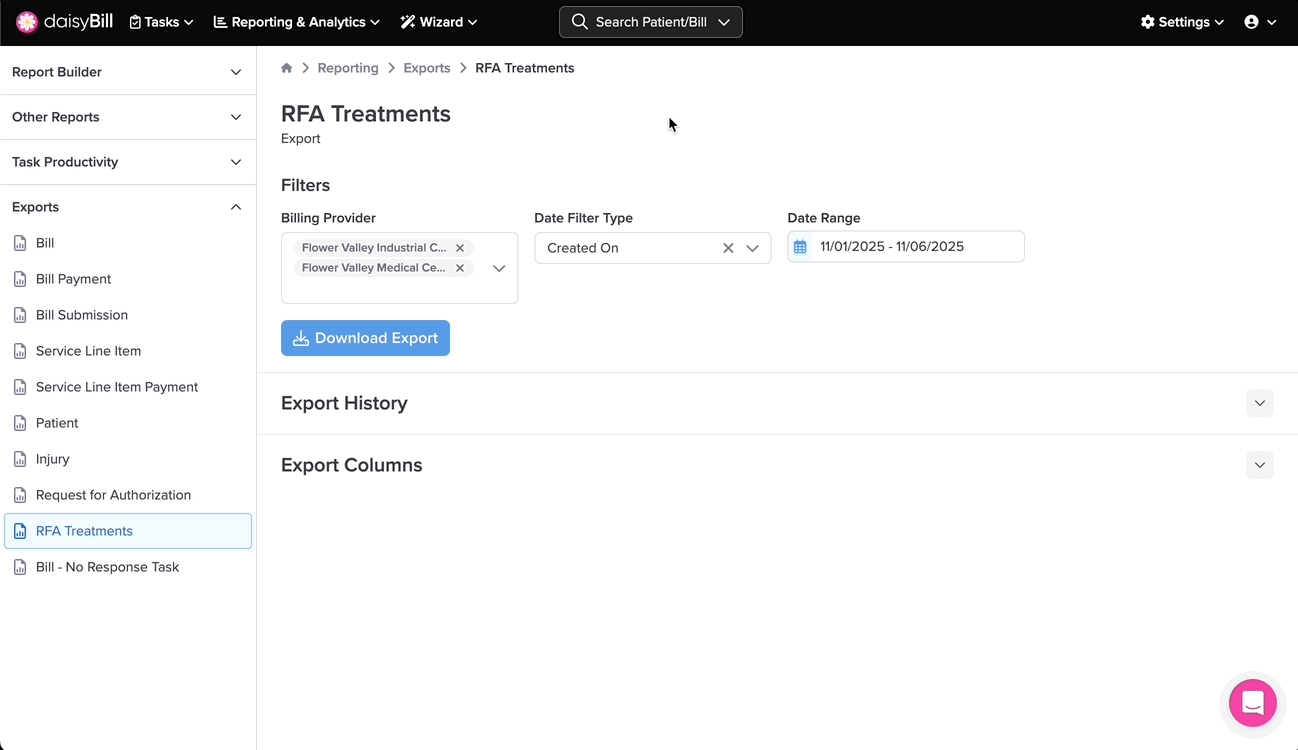
Task: Open the Settings menu
Action: (1182, 22)
